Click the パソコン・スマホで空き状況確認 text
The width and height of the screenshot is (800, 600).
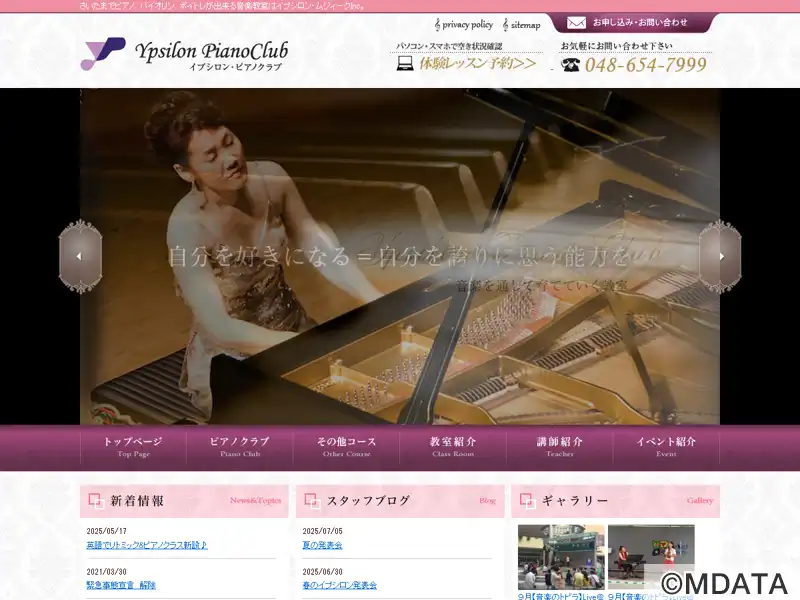pyautogui.click(x=449, y=46)
